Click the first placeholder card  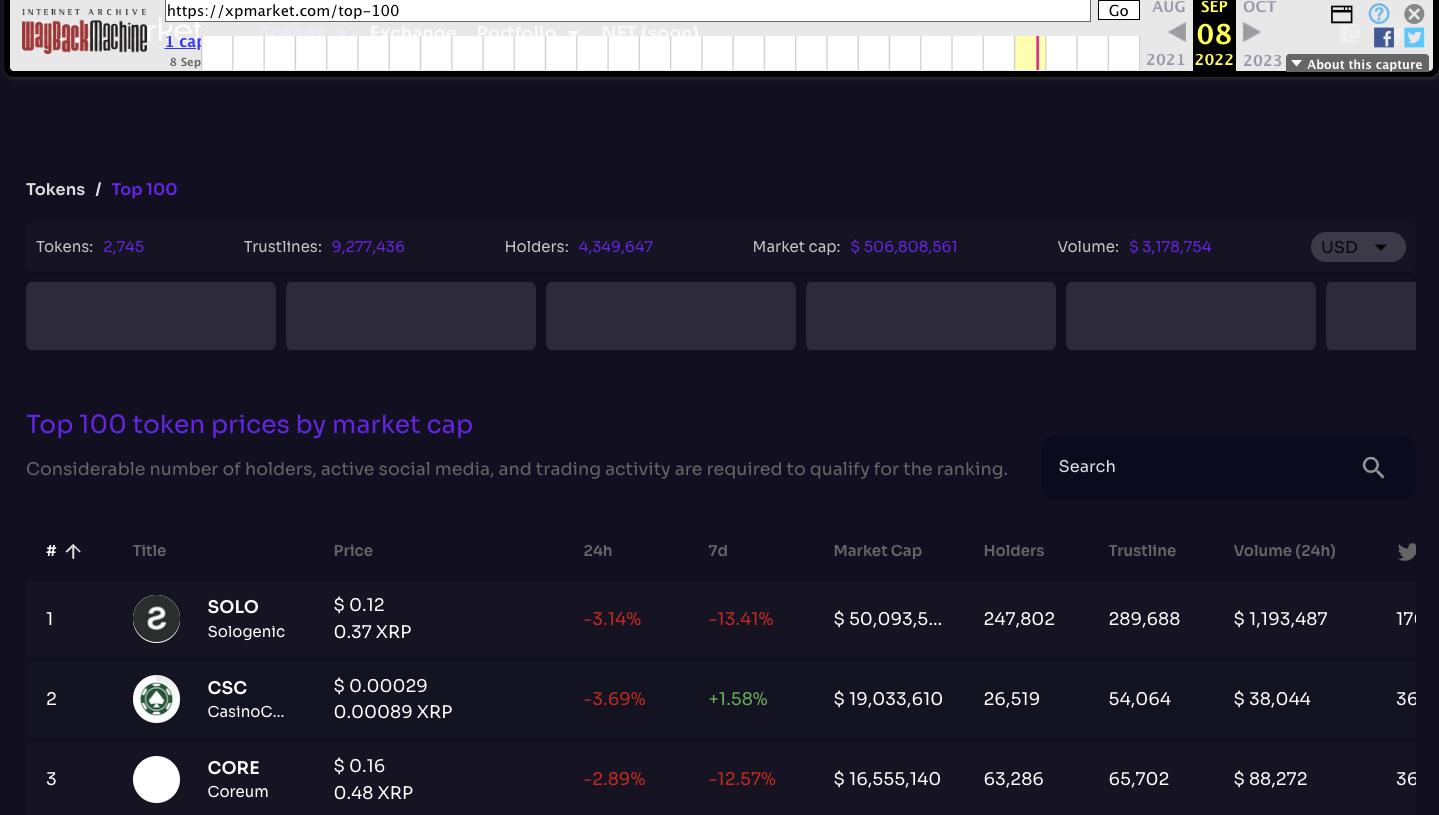151,316
